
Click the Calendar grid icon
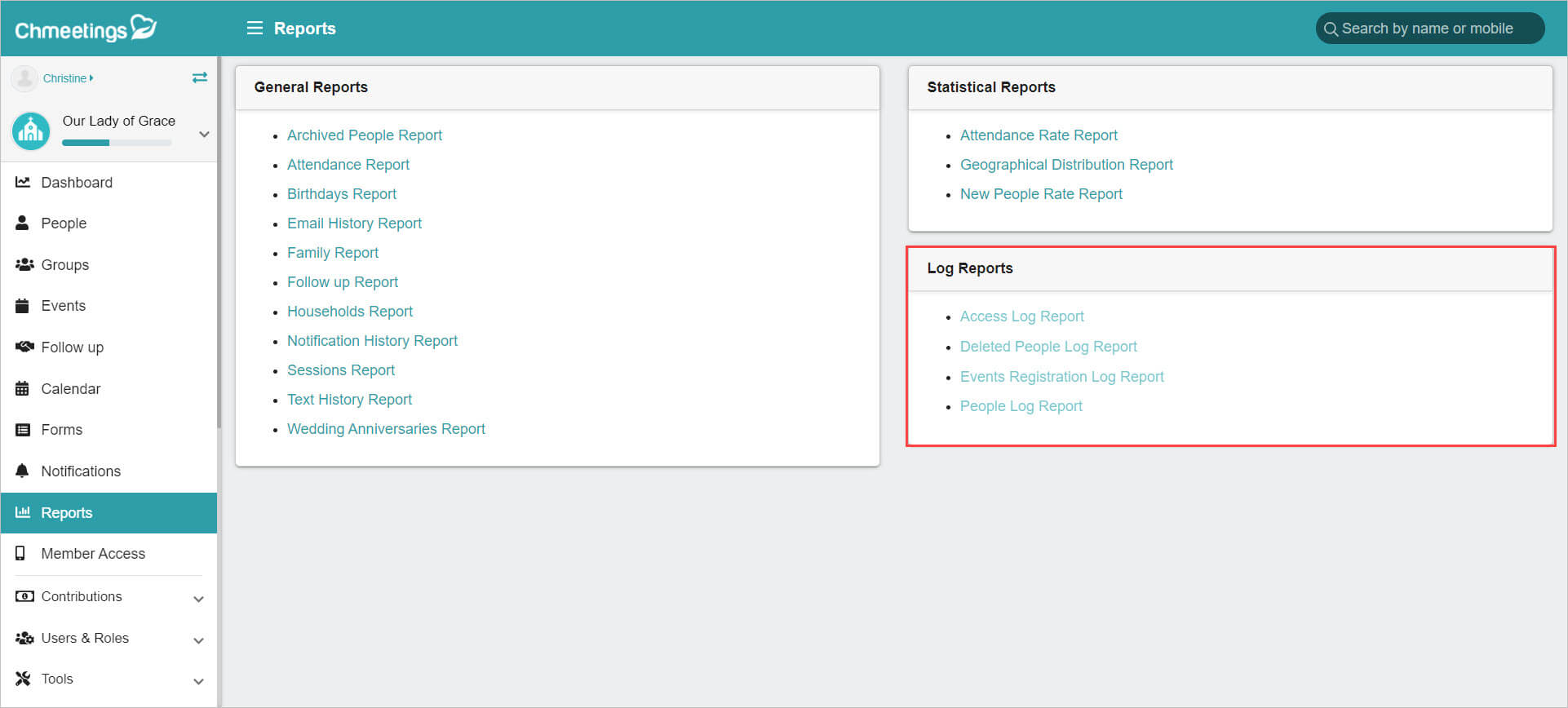click(x=23, y=388)
